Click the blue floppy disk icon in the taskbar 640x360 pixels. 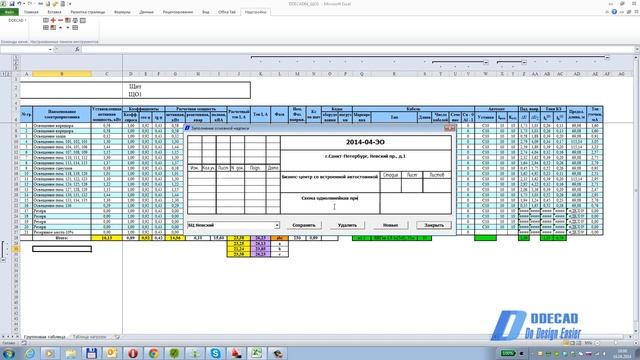(91, 353)
